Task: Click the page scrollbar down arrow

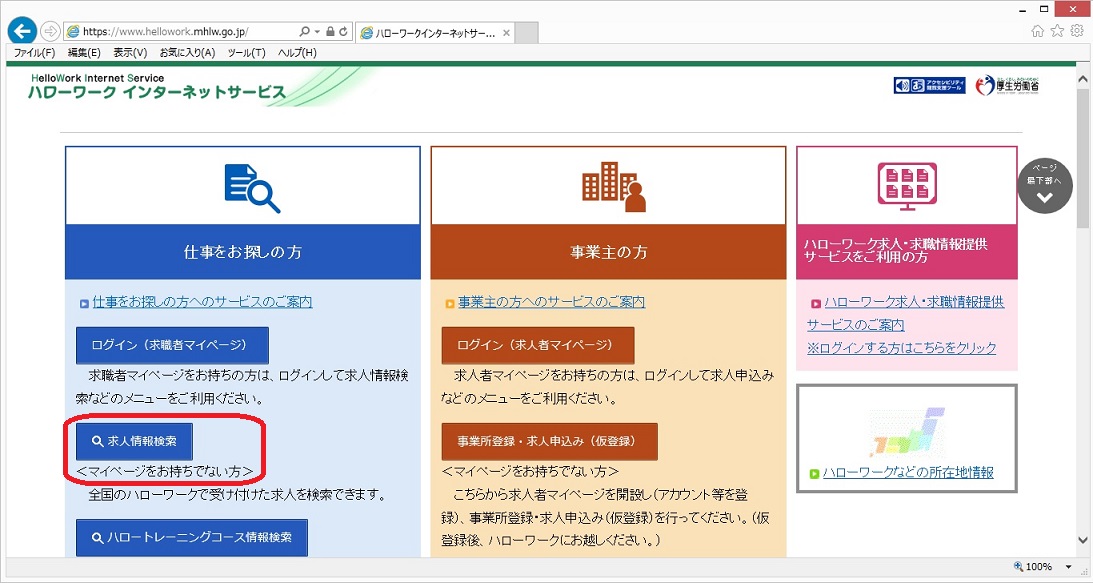Action: coord(1083,540)
